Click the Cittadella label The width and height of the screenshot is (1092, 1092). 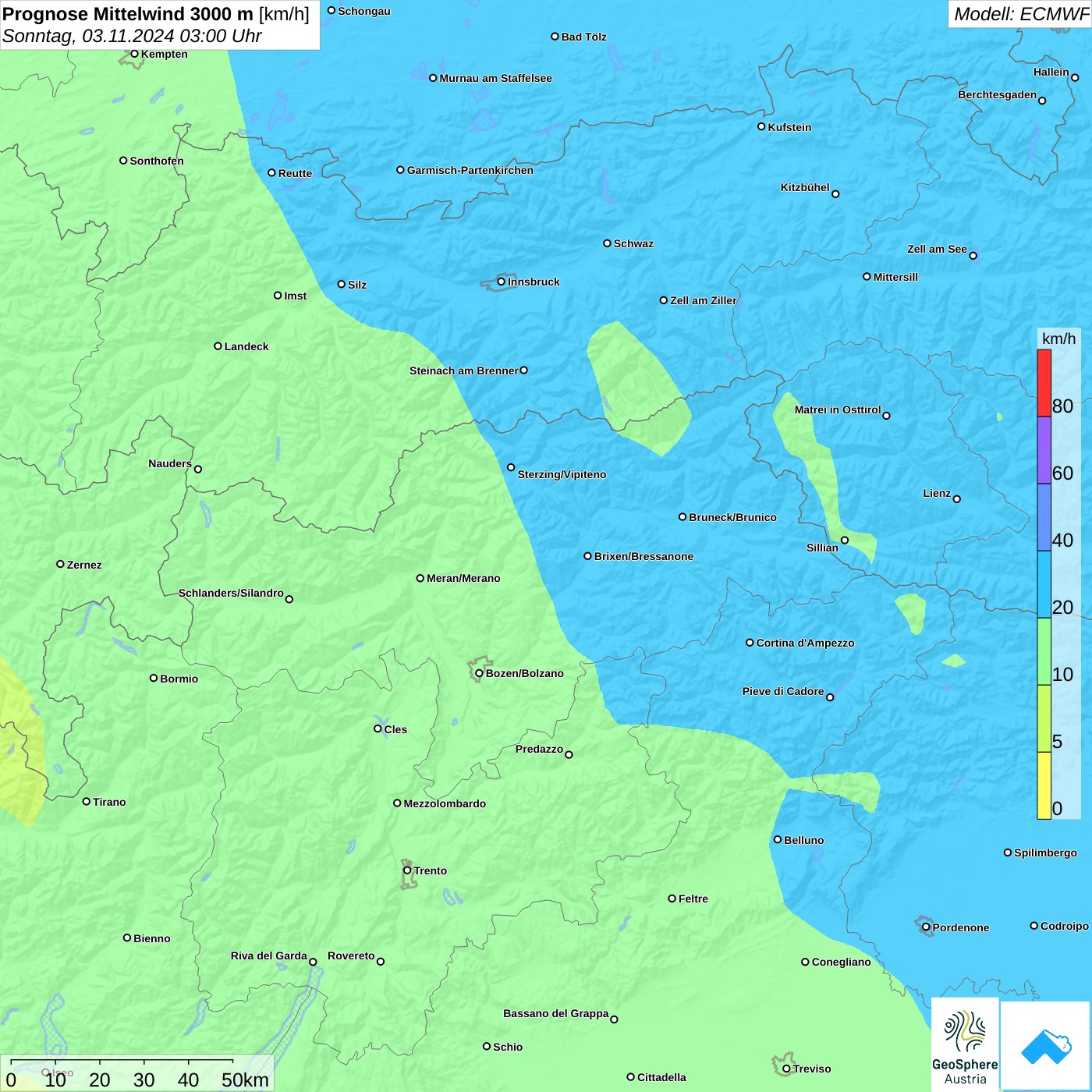pos(661,1077)
